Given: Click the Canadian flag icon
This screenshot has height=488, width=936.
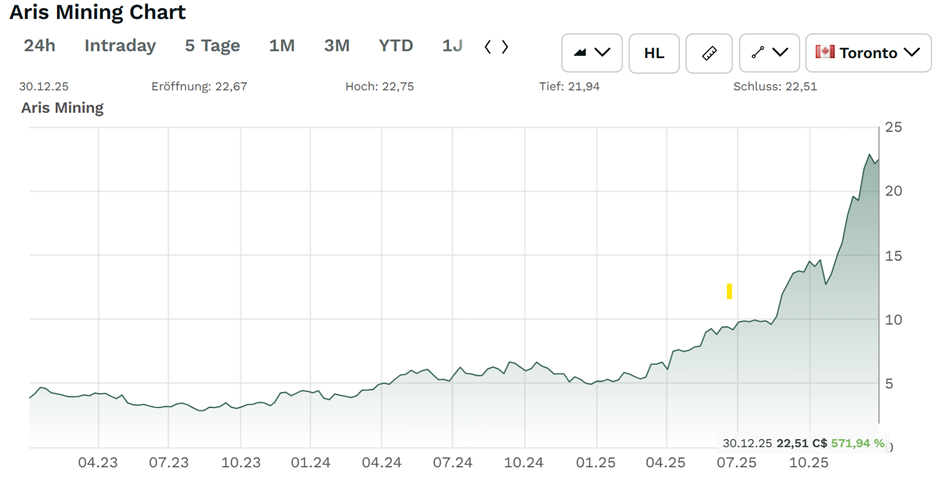Looking at the screenshot, I should [825, 53].
